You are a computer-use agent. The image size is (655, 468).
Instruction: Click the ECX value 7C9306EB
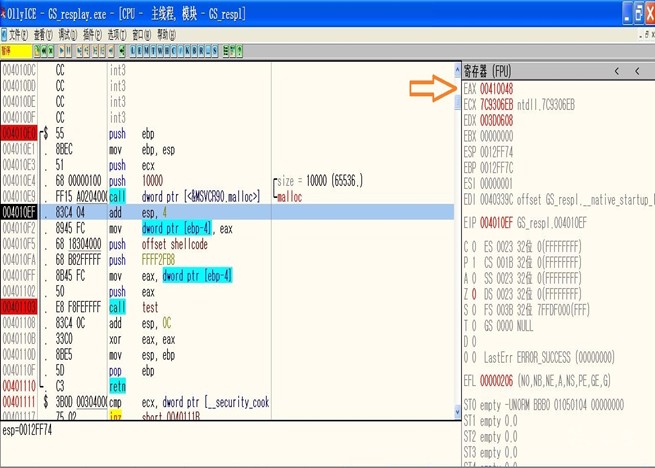(x=496, y=105)
